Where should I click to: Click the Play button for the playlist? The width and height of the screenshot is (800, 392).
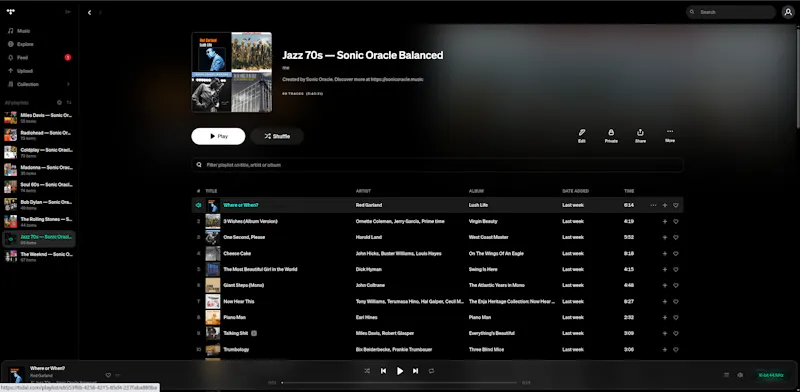click(x=218, y=136)
